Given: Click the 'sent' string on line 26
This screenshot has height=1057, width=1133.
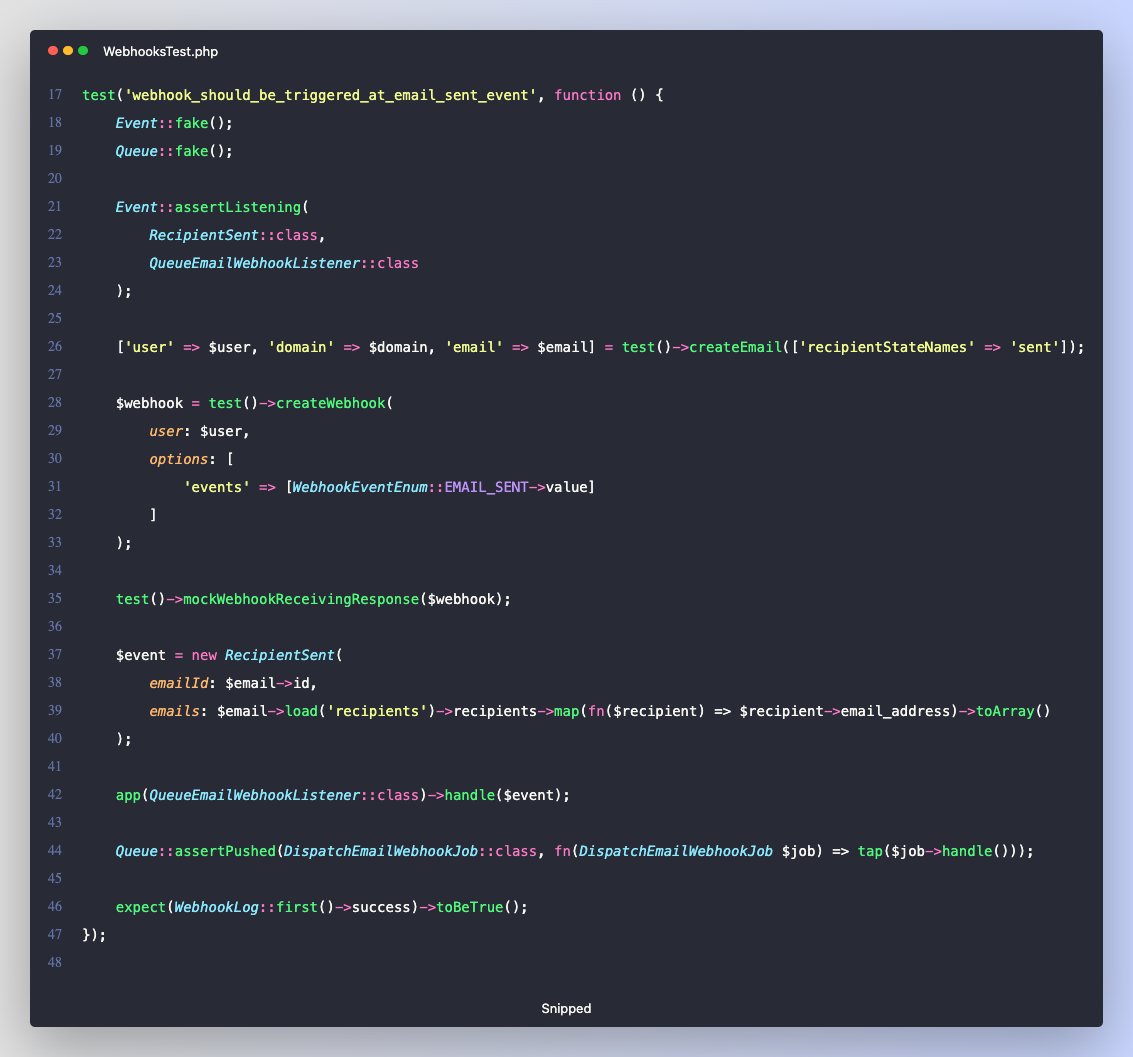Looking at the screenshot, I should 1034,347.
